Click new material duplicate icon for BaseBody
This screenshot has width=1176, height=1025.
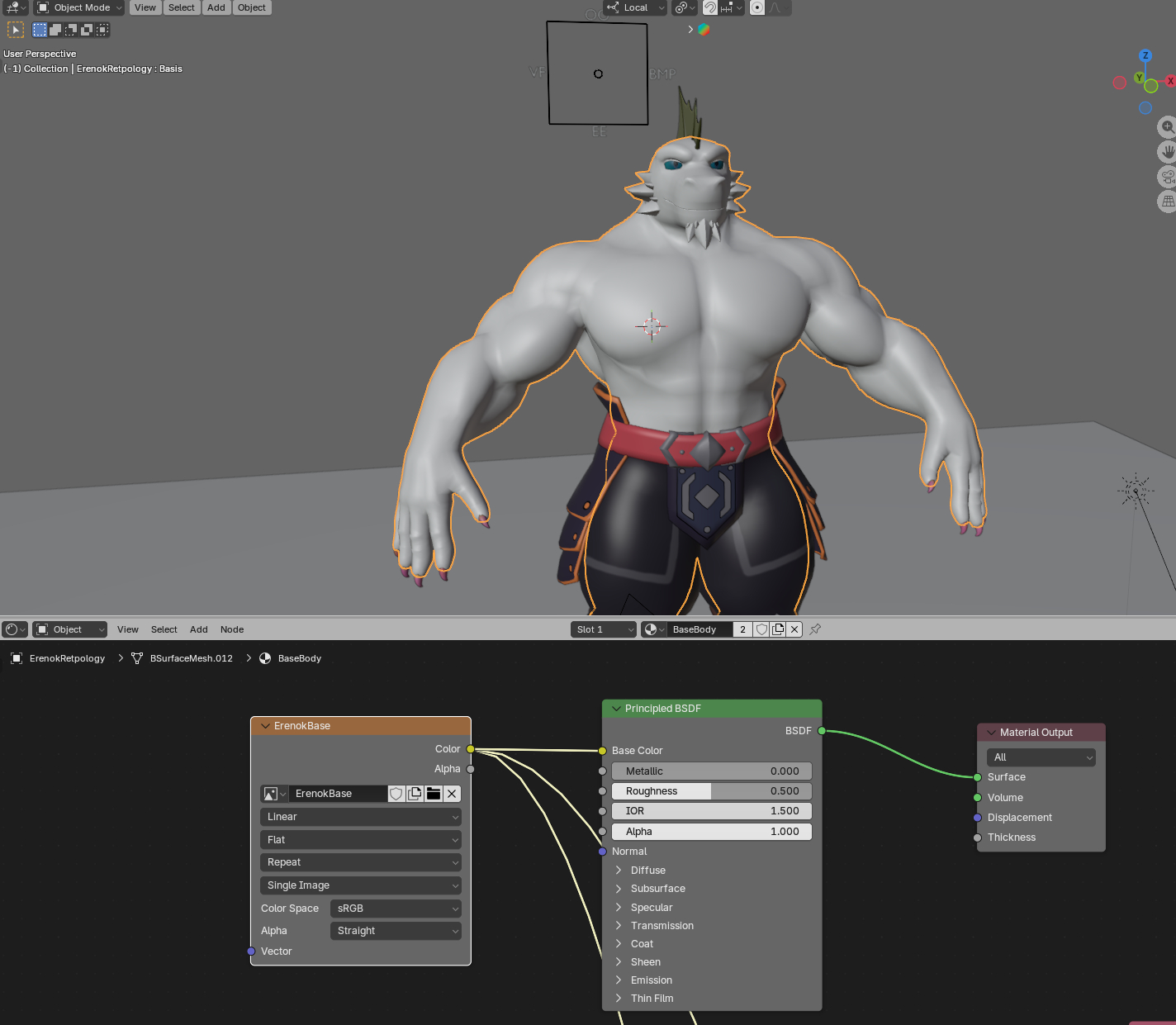coord(778,629)
